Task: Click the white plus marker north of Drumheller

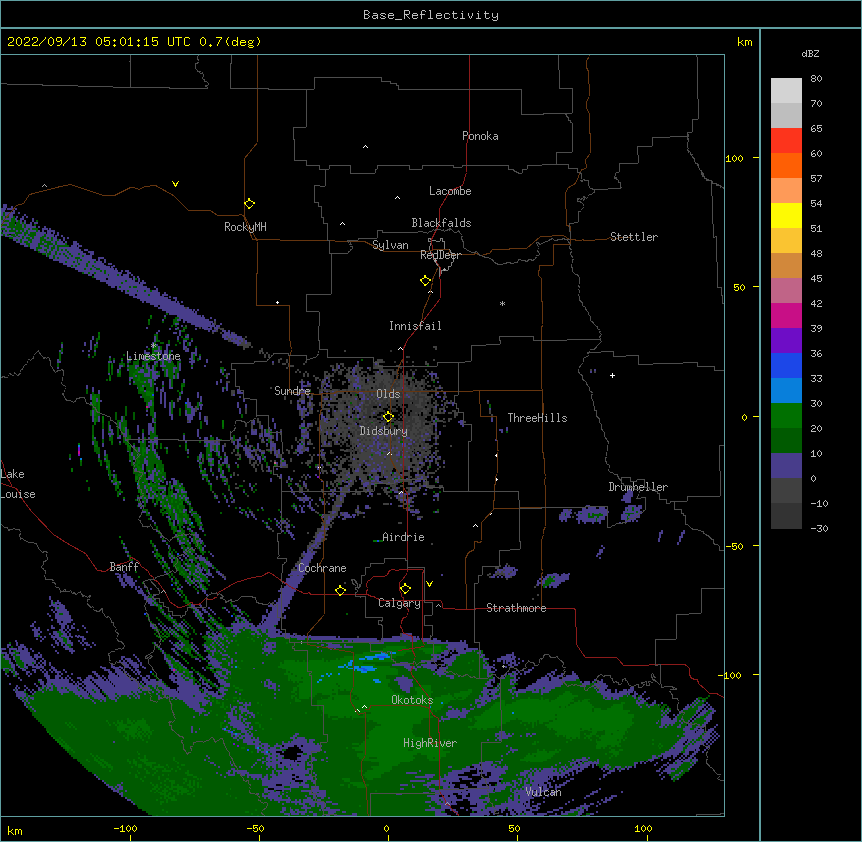Action: coord(612,375)
